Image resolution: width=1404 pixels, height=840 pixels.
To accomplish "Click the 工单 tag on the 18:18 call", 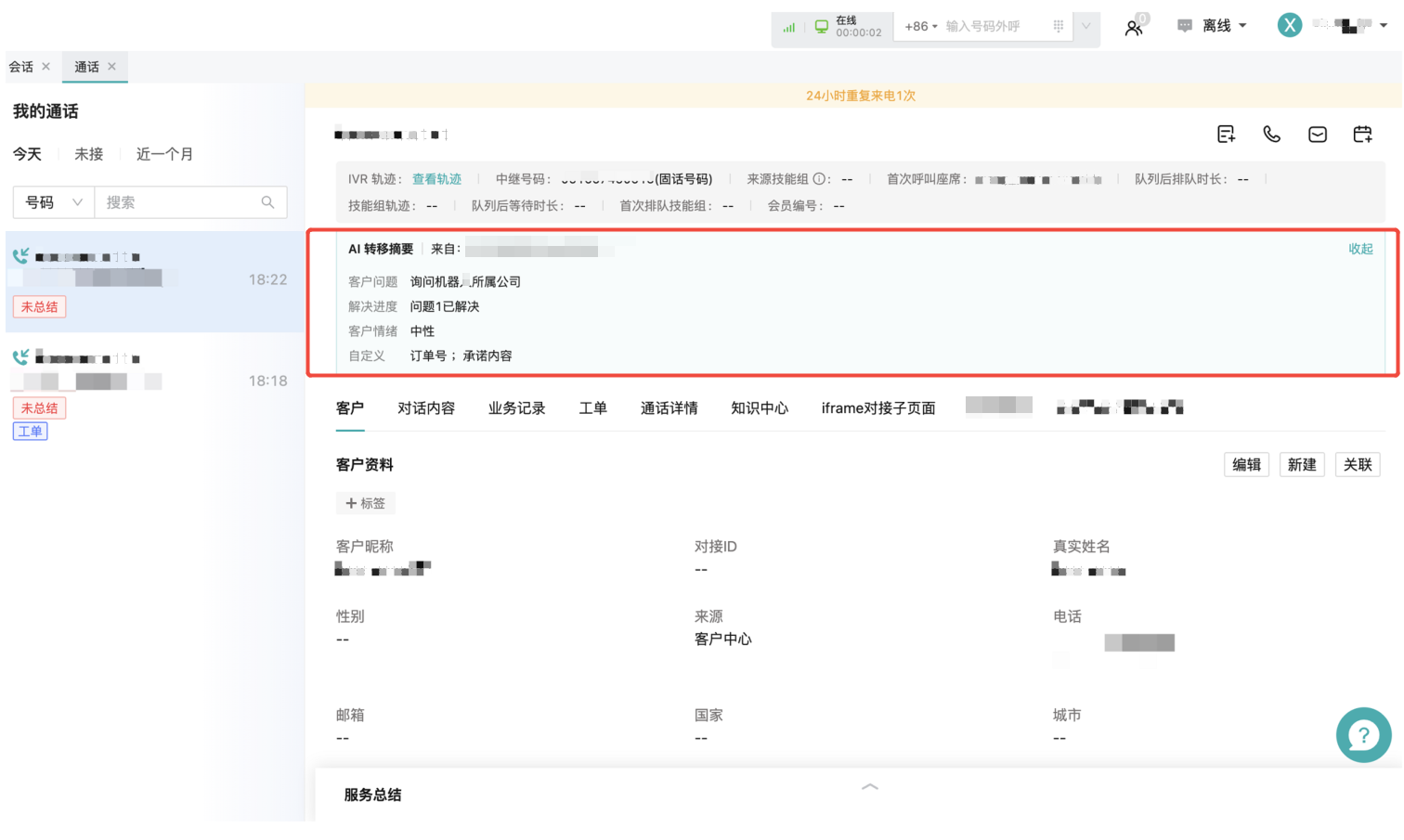I will (30, 432).
